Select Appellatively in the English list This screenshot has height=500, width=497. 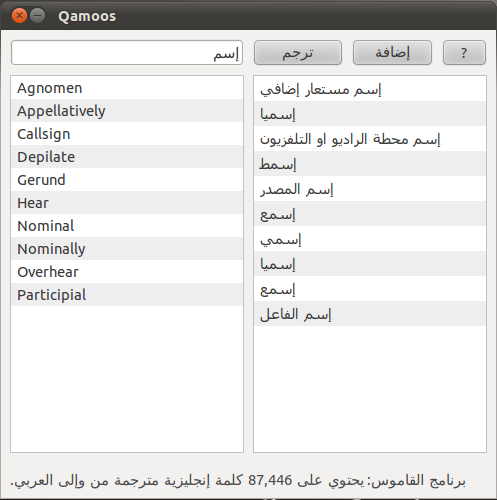[127, 111]
